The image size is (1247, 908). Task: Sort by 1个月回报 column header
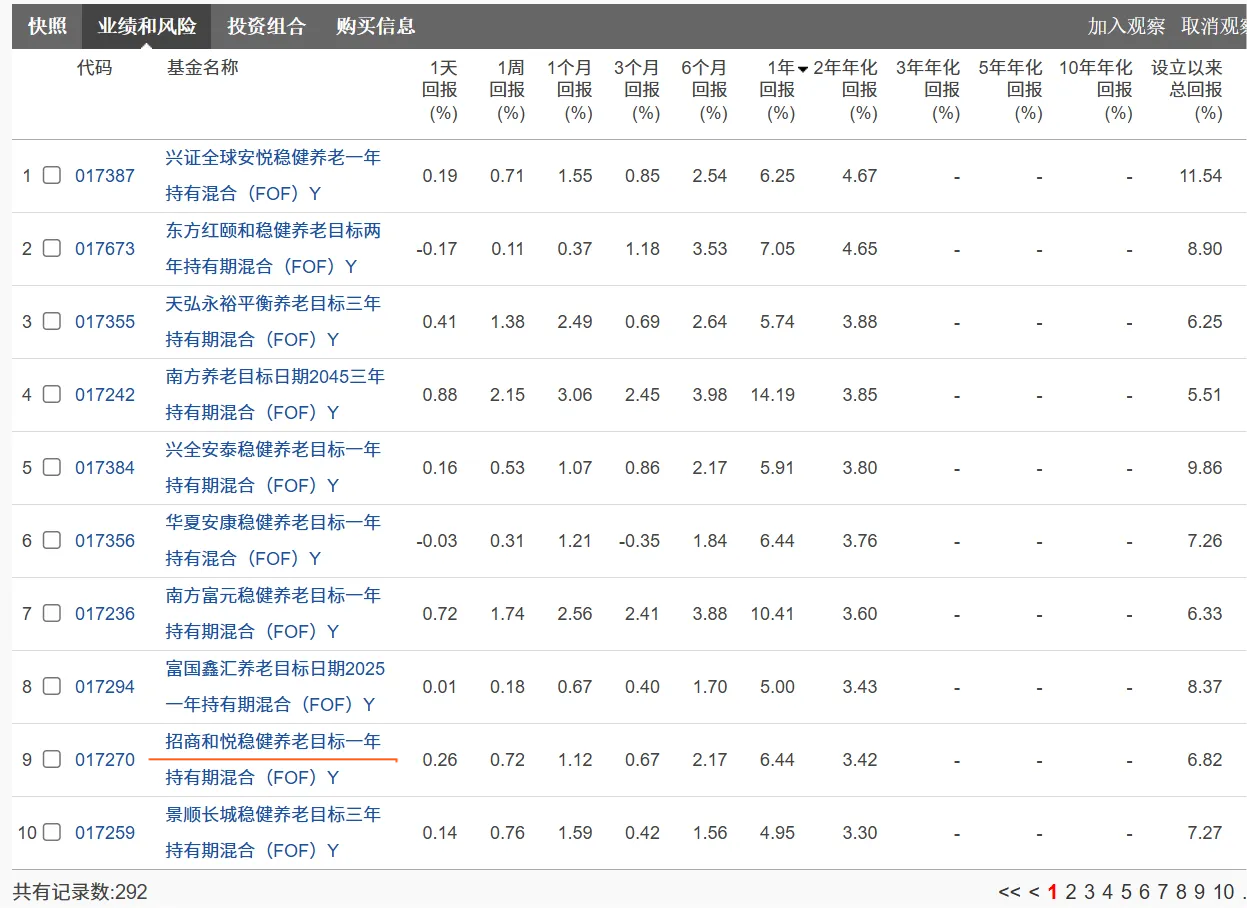[570, 90]
